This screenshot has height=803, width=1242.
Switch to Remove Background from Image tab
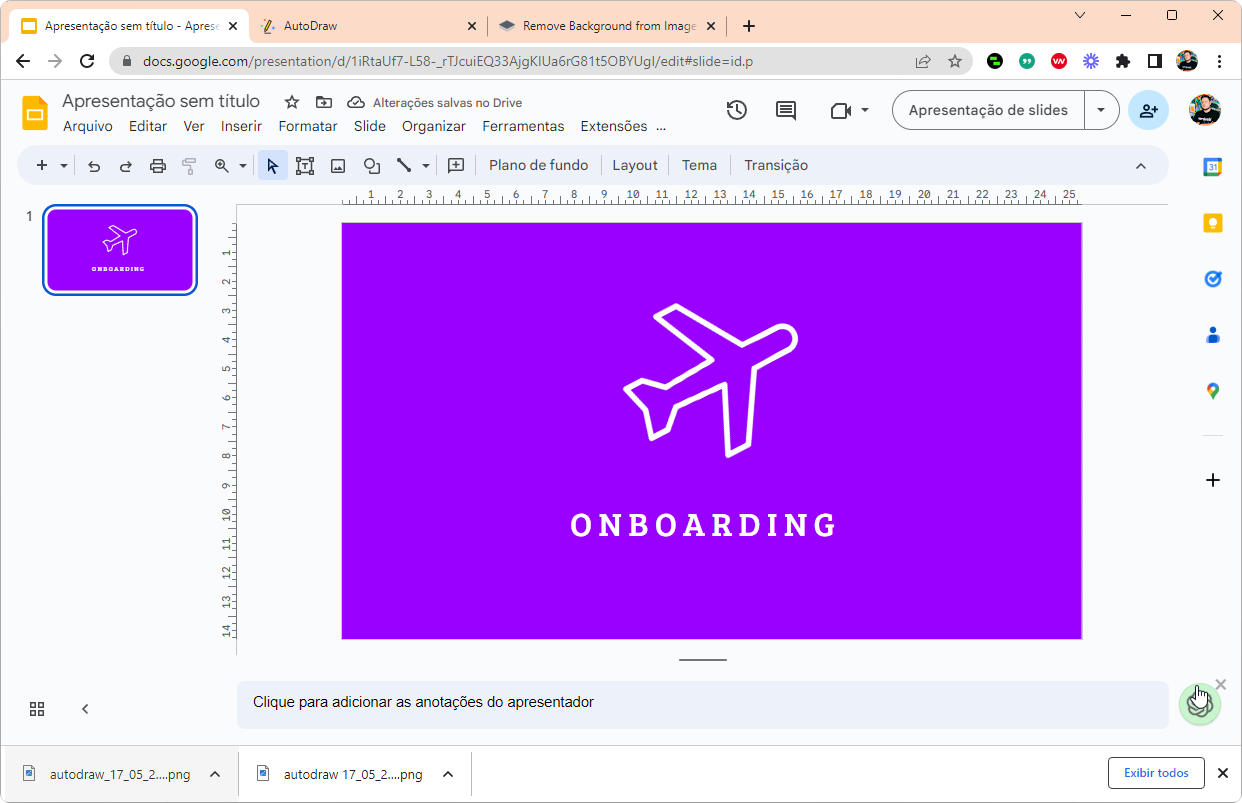click(x=607, y=26)
